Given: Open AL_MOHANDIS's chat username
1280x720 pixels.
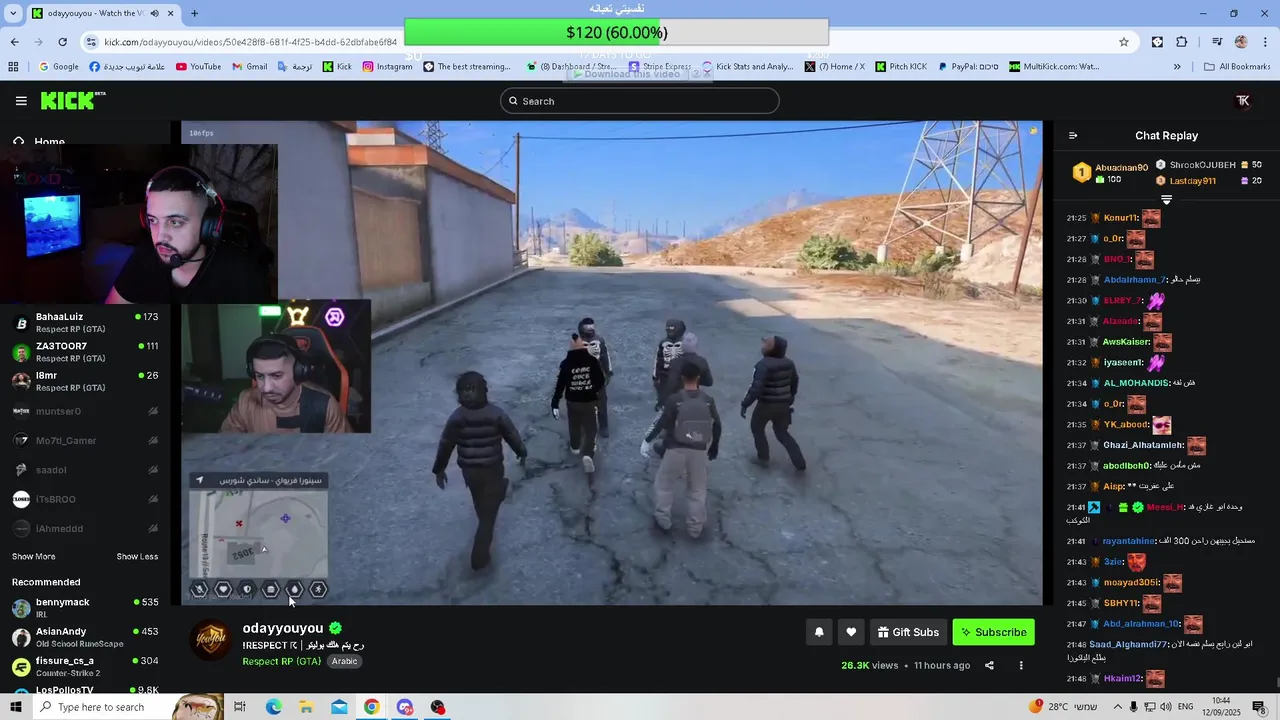Looking at the screenshot, I should coord(1136,383).
